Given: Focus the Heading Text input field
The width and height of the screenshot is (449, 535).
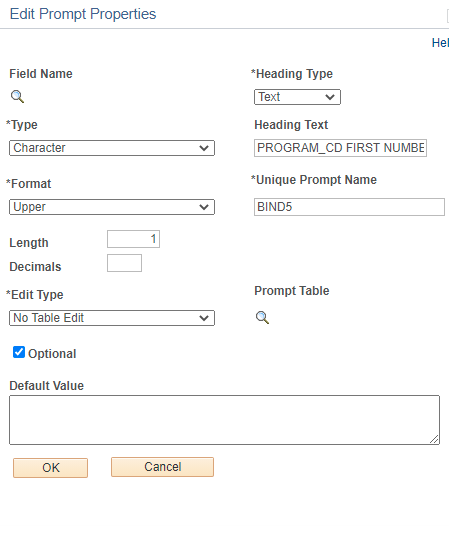Looking at the screenshot, I should [341, 148].
